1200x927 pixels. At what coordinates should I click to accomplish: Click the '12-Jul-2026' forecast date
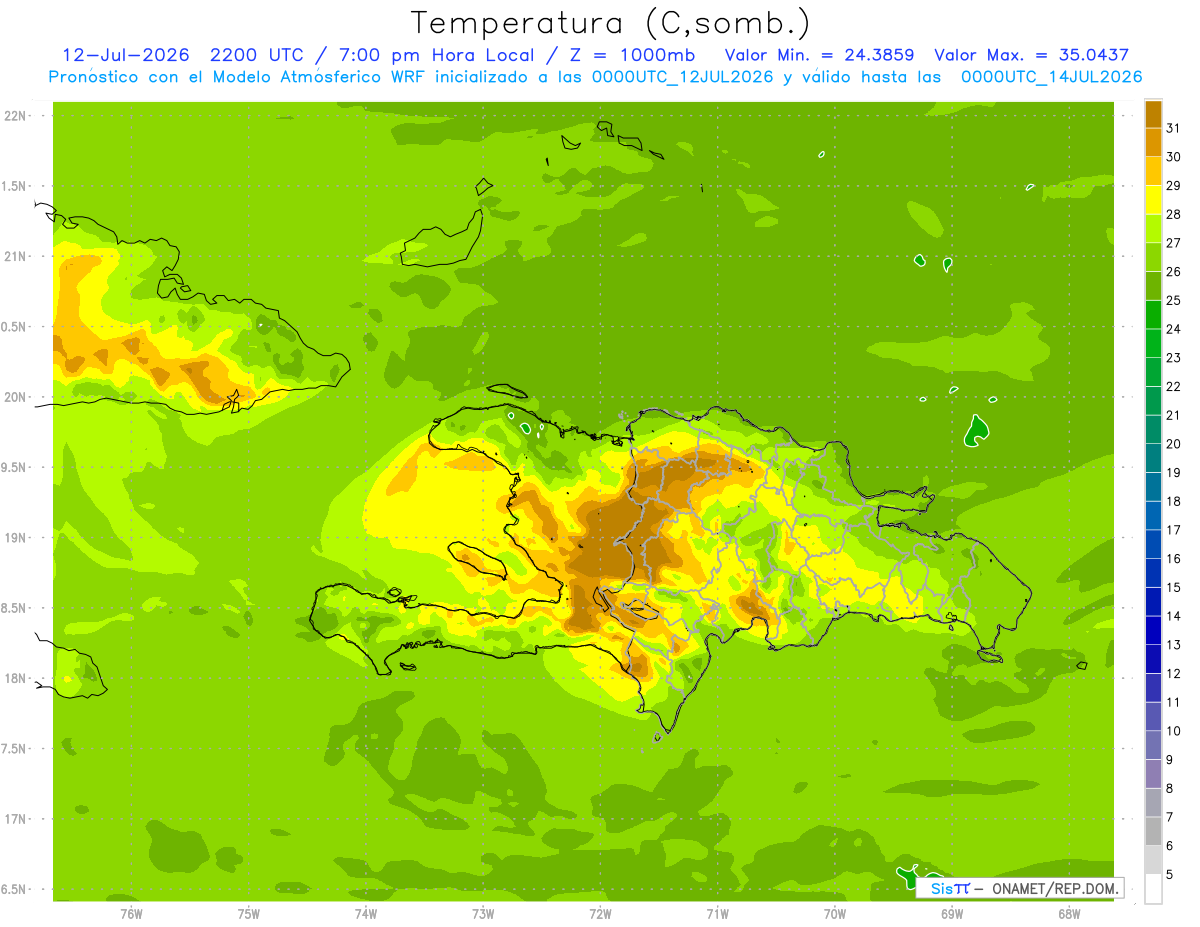click(125, 55)
